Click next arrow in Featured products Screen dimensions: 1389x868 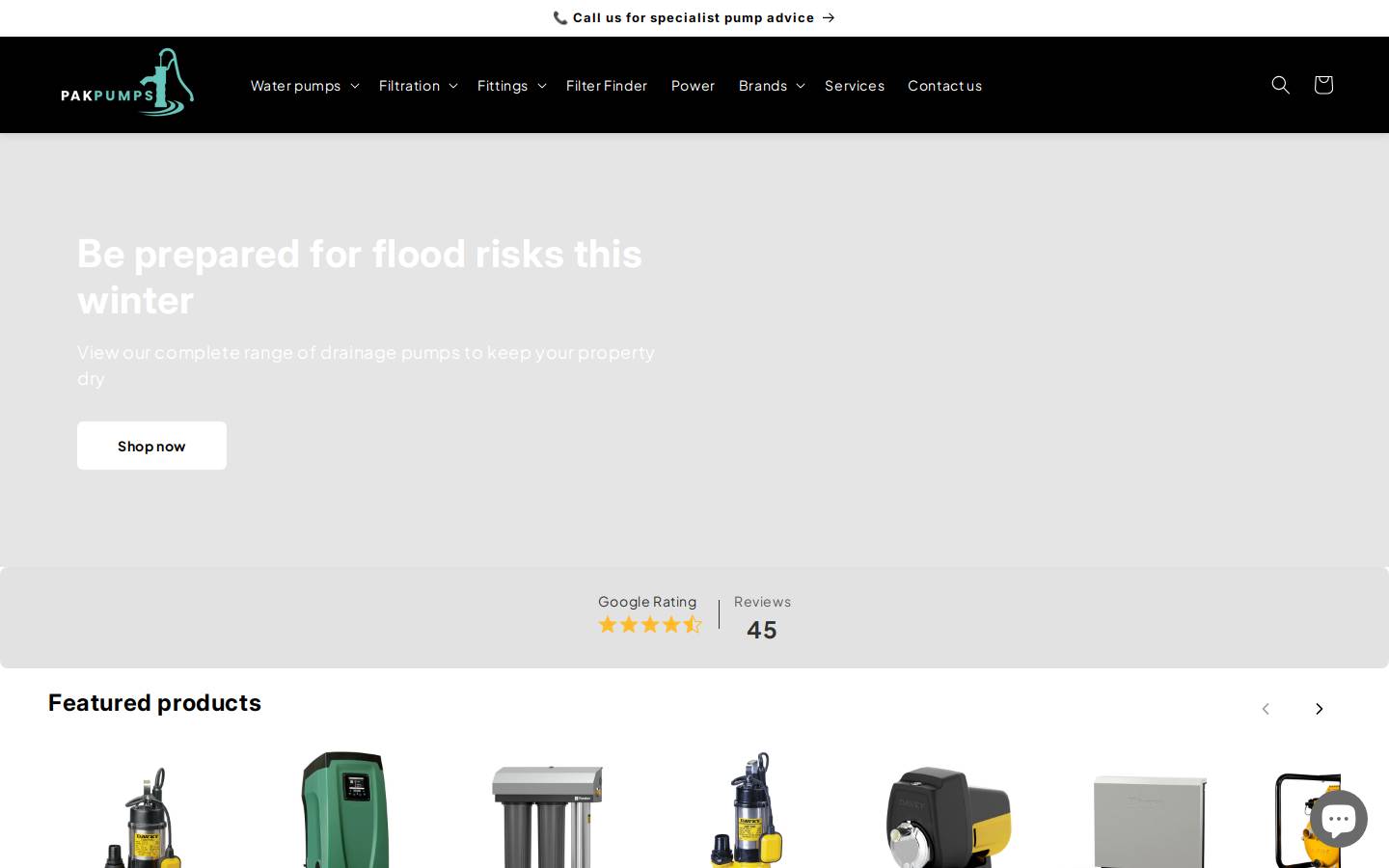coord(1319,709)
